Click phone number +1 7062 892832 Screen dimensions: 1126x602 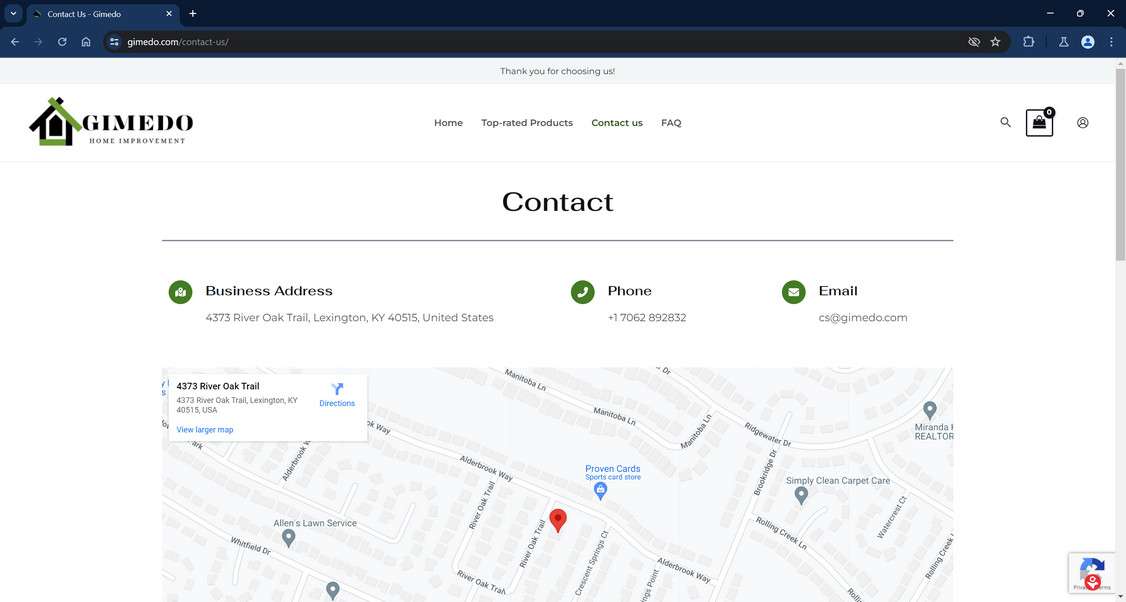click(x=646, y=318)
